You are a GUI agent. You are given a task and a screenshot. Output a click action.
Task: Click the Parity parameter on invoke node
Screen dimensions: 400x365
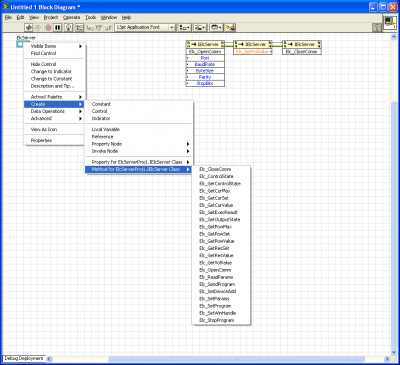coord(205,77)
